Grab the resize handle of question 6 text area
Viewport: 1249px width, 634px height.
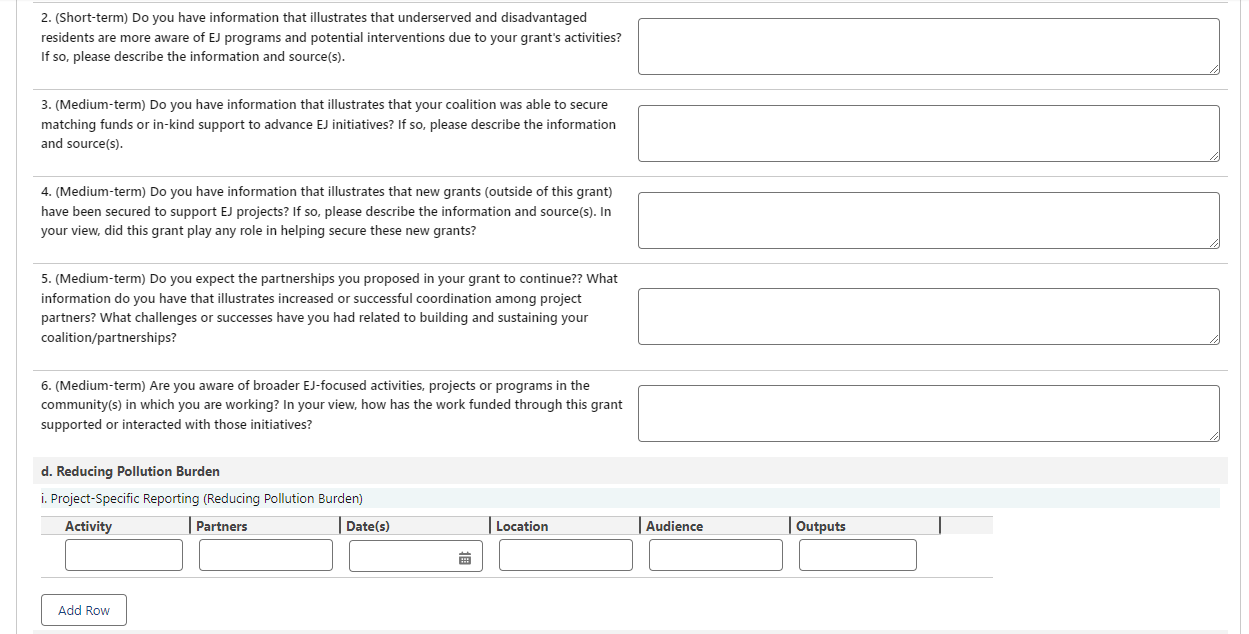coord(1214,436)
